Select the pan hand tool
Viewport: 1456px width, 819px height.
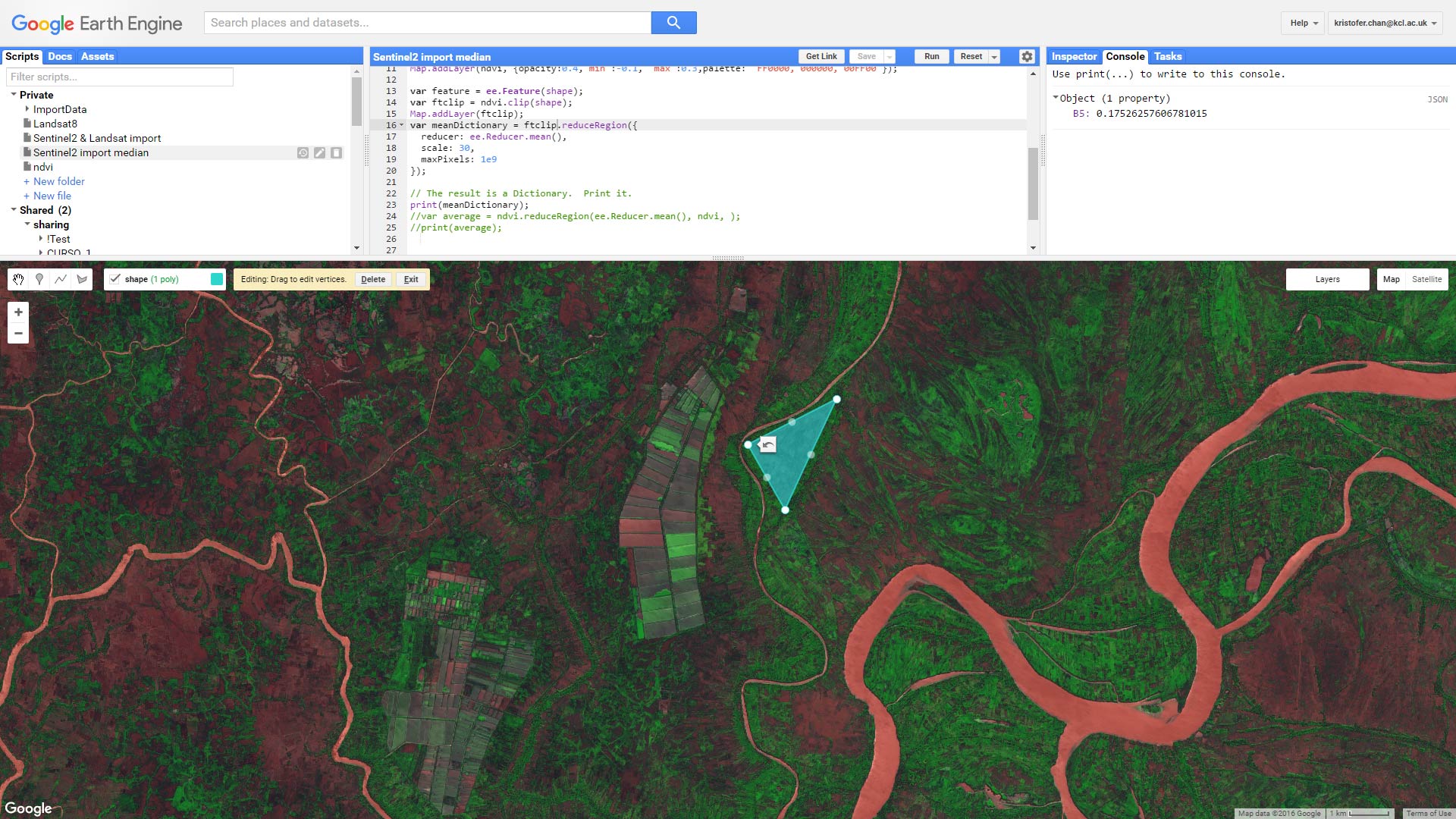18,279
